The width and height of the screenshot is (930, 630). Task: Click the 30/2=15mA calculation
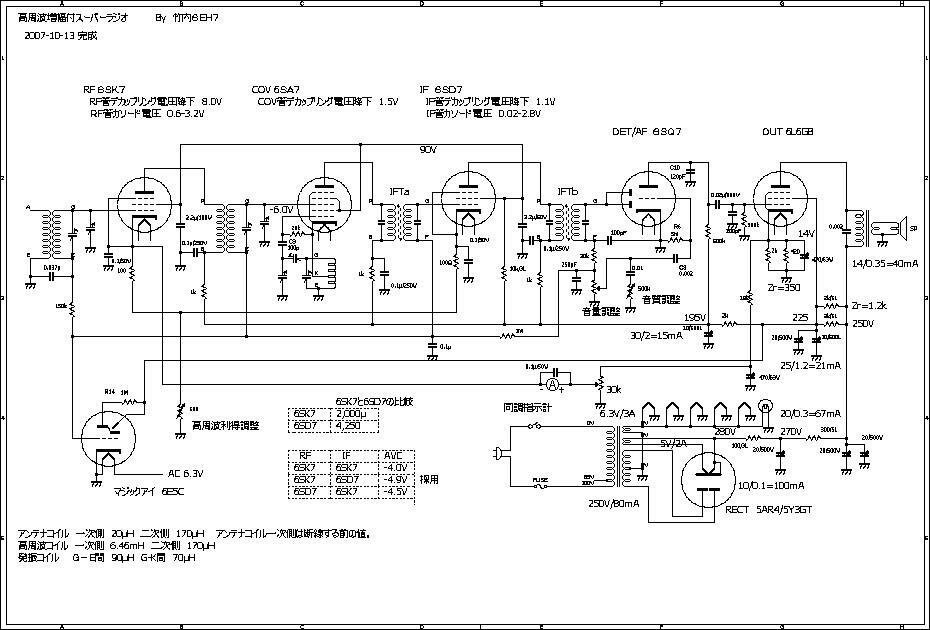(657, 335)
